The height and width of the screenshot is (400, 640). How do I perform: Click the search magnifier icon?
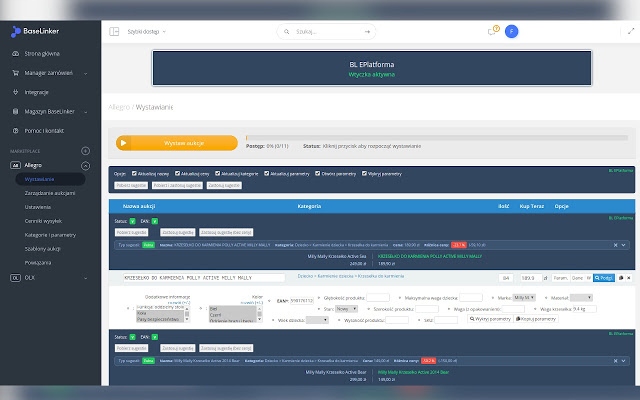[287, 31]
